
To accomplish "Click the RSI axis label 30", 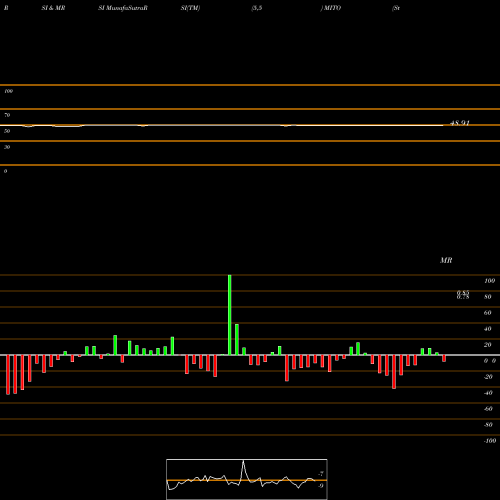I will tap(7, 147).
